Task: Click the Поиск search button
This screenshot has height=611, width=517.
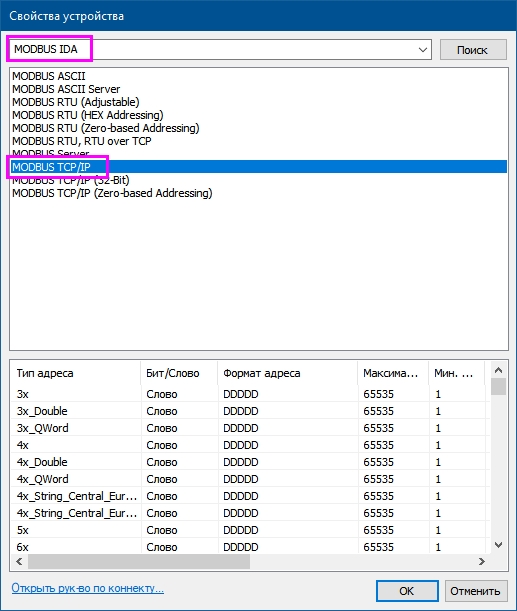Action: click(x=473, y=50)
